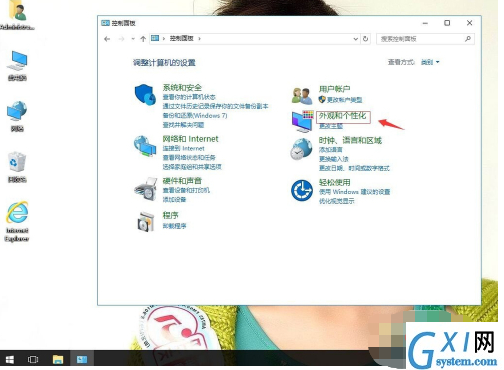Open 查看方式 类别 dropdown
Viewport: 504px width, 370px height.
[430, 62]
